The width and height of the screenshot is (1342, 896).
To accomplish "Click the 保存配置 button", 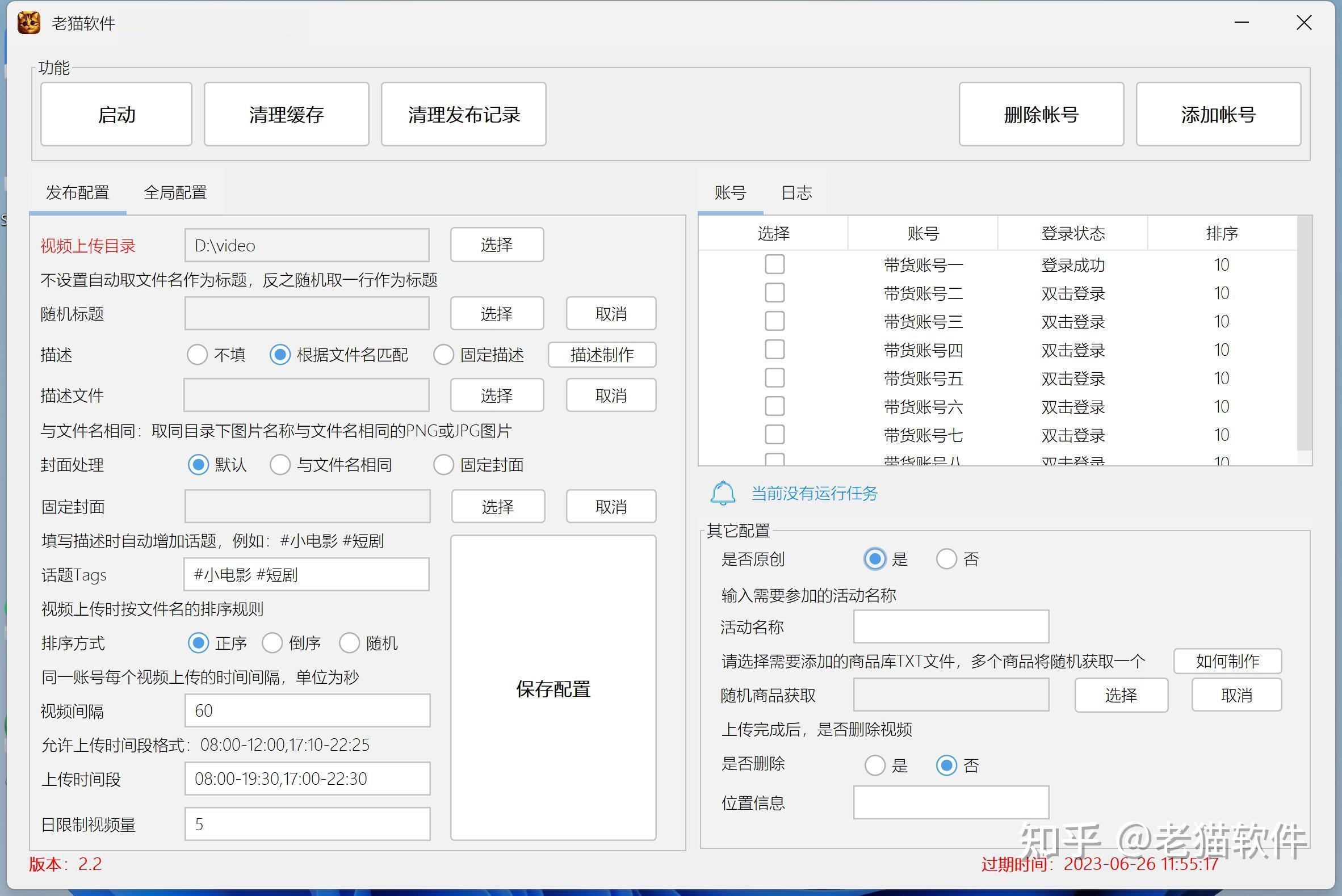I will tap(553, 688).
